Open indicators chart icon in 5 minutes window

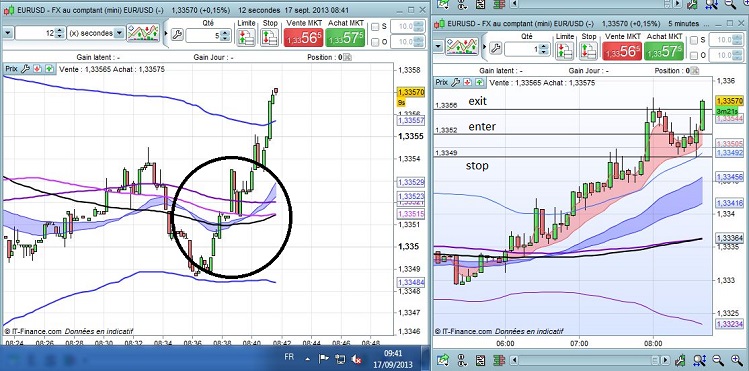[461, 47]
